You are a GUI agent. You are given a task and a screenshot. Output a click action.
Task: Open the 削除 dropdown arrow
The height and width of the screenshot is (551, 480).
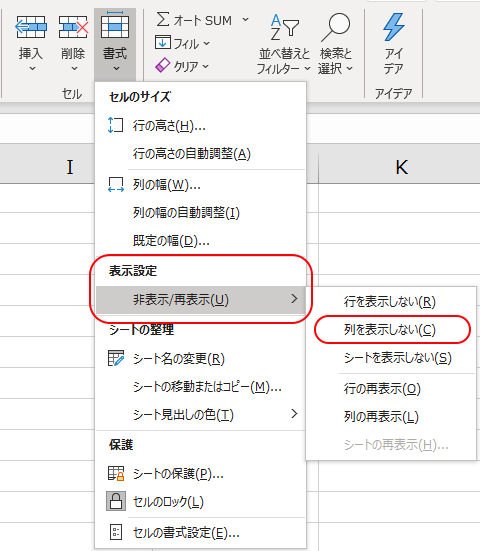pos(74,69)
